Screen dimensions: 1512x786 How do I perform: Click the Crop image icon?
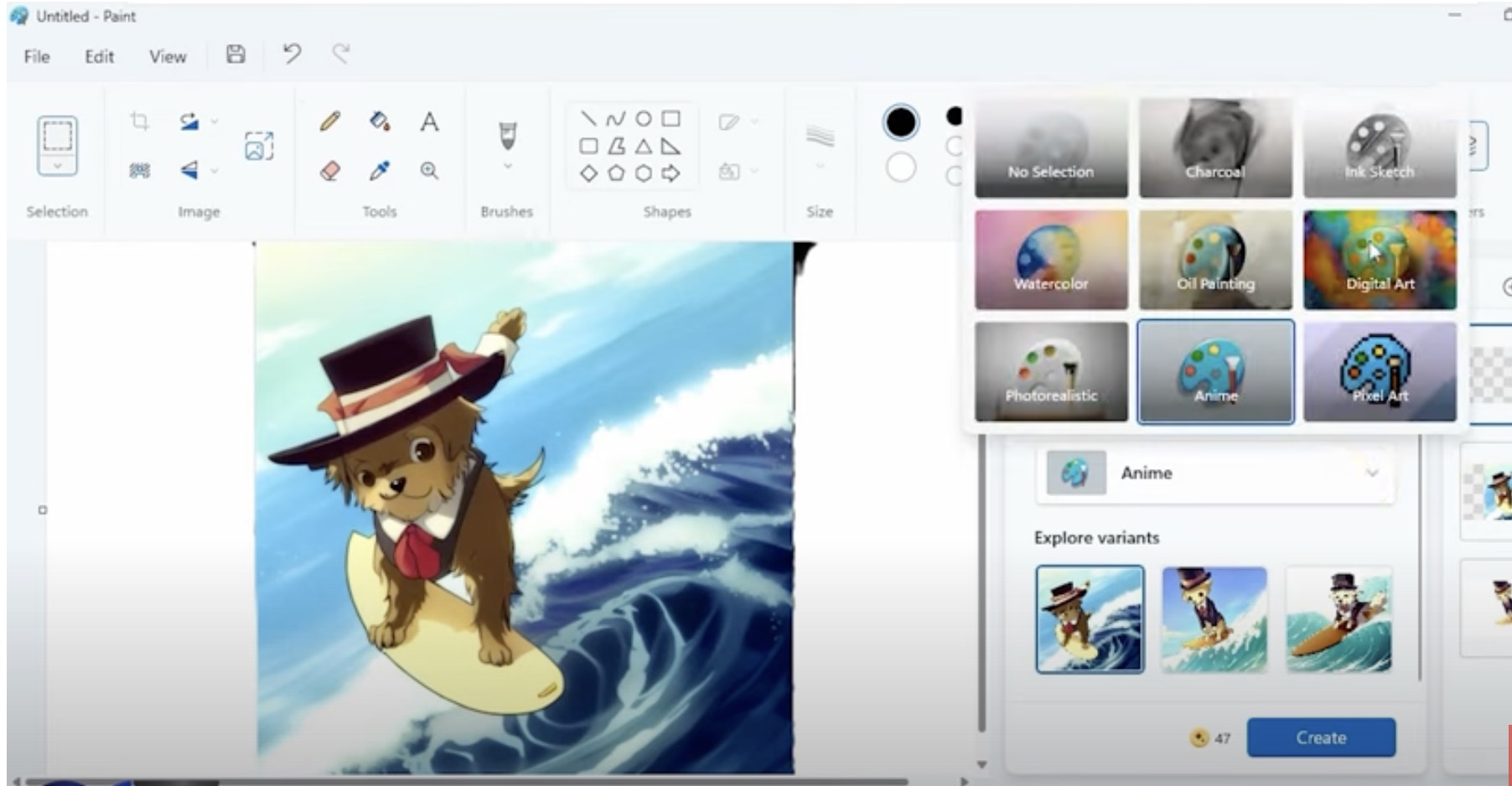(140, 122)
